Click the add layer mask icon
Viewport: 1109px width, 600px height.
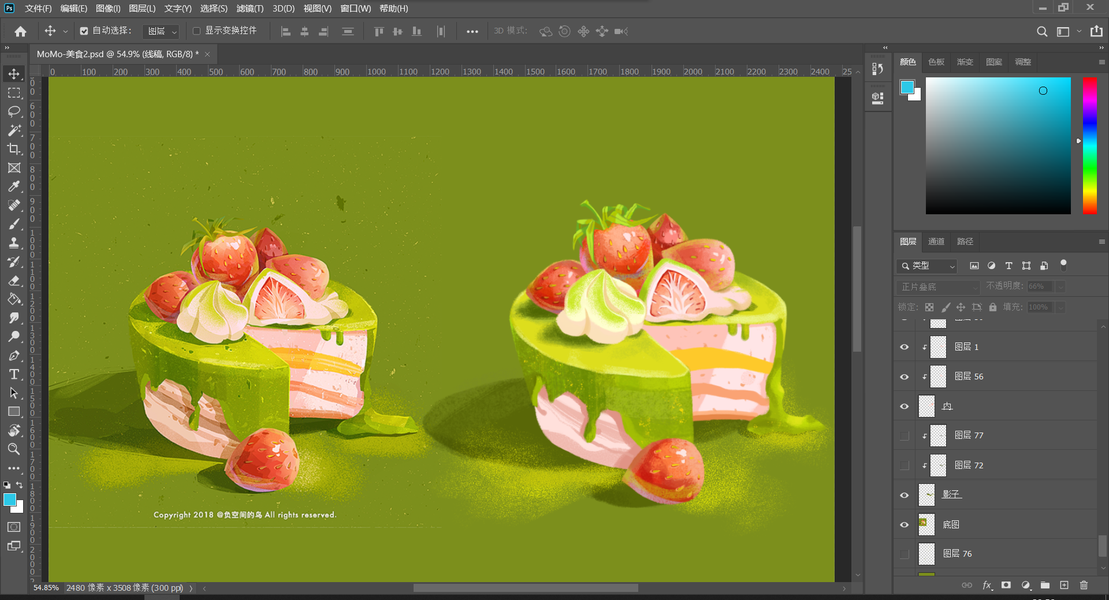1006,585
